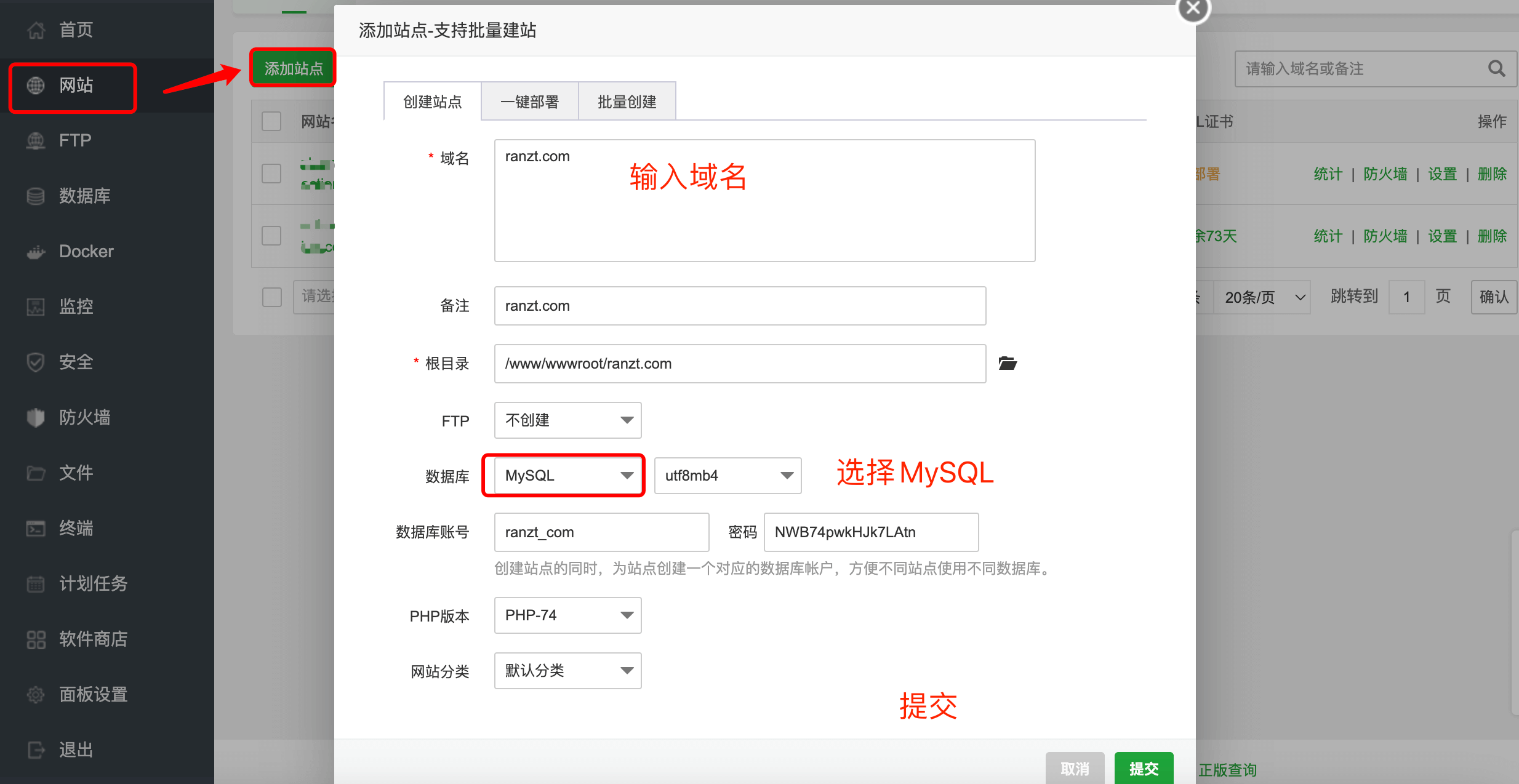Expand the utf8mb4 charset dropdown
This screenshot has width=1519, height=784.
click(727, 476)
